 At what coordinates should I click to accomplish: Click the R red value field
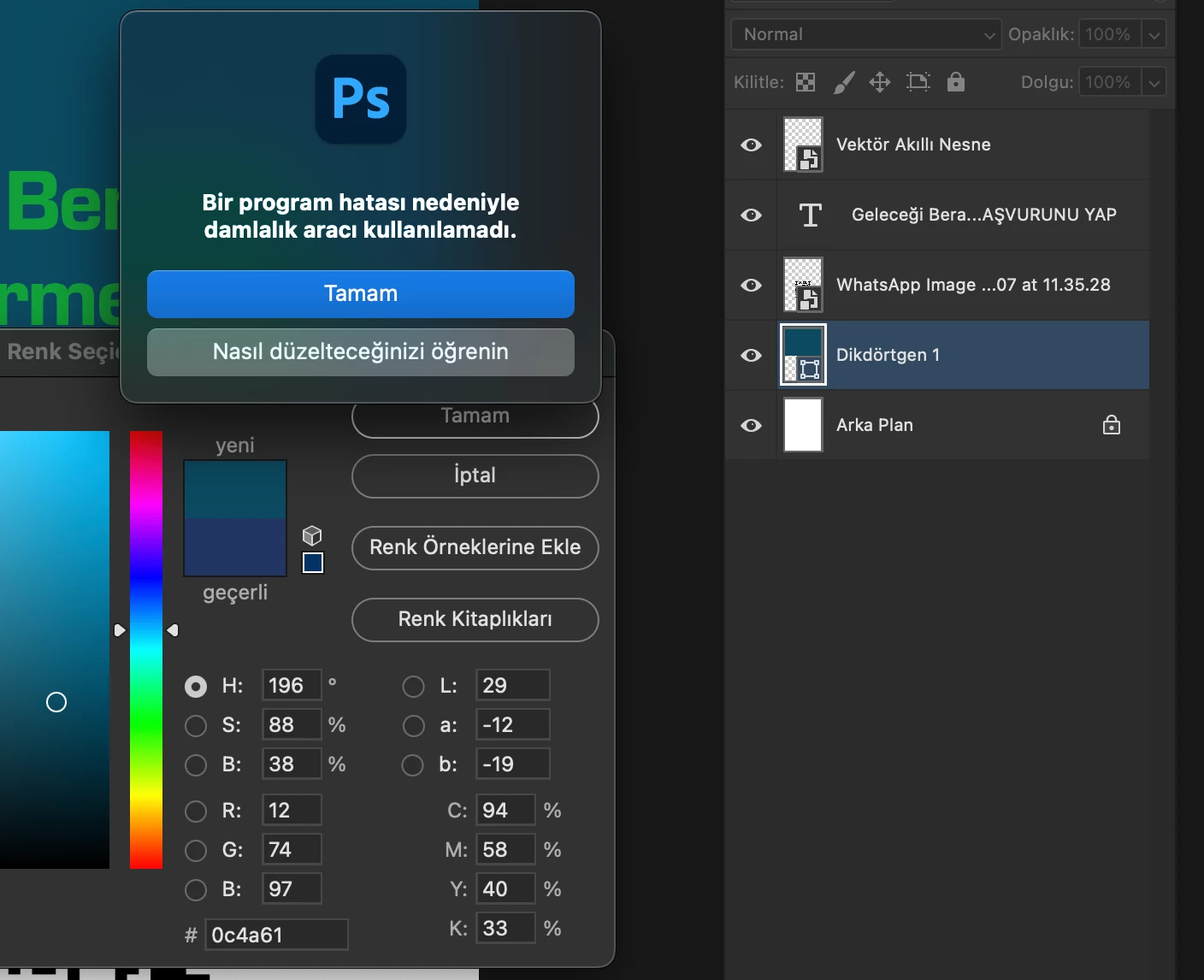(x=292, y=811)
